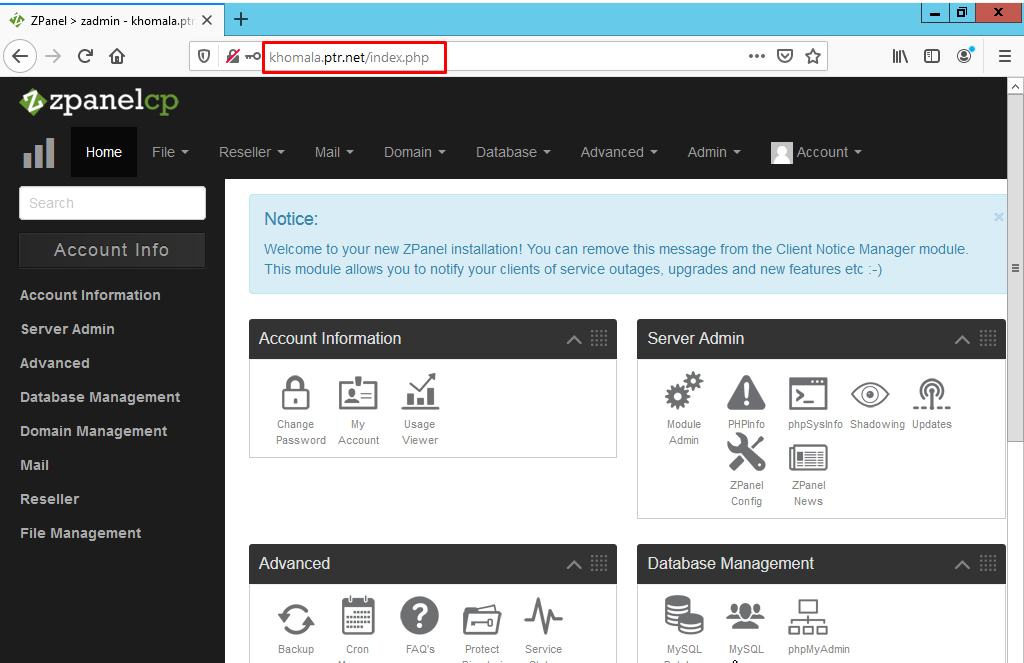Go to Database Management in sidebar
The height and width of the screenshot is (663, 1024).
[x=100, y=397]
